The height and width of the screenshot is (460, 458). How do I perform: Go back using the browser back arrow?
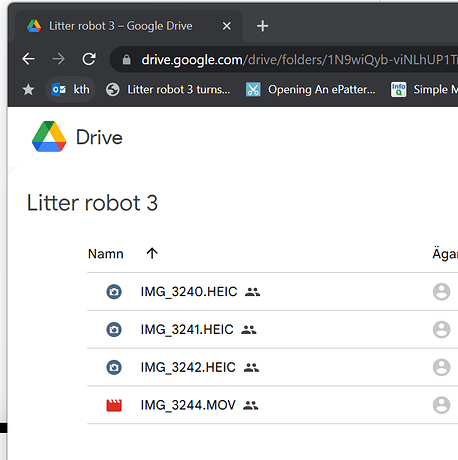pyautogui.click(x=28, y=59)
